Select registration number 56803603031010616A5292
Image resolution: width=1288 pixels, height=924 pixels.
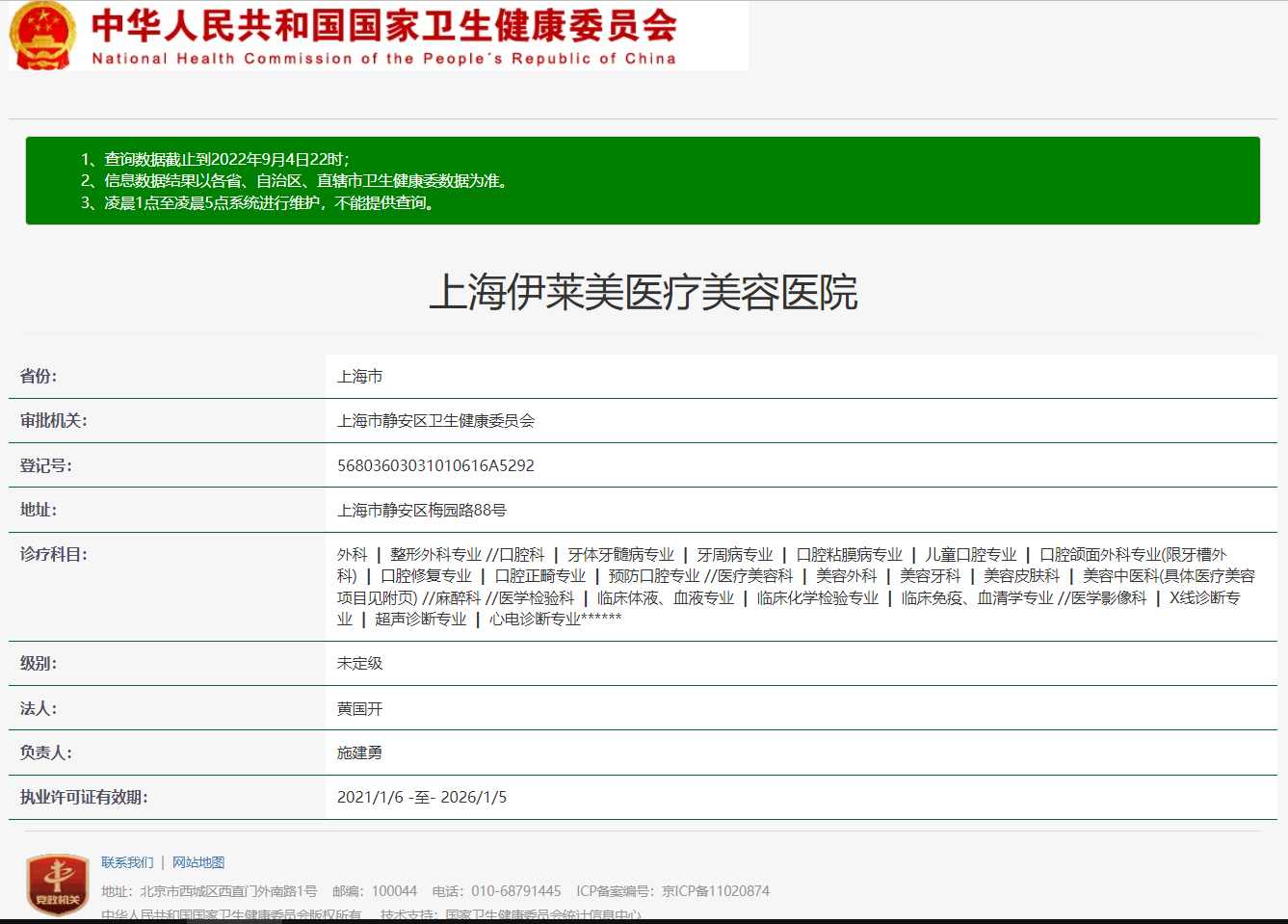435,465
